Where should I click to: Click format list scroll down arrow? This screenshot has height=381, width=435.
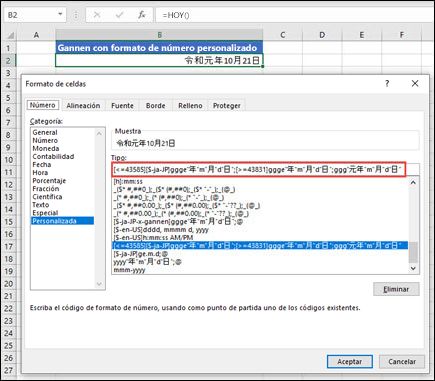pyautogui.click(x=413, y=268)
